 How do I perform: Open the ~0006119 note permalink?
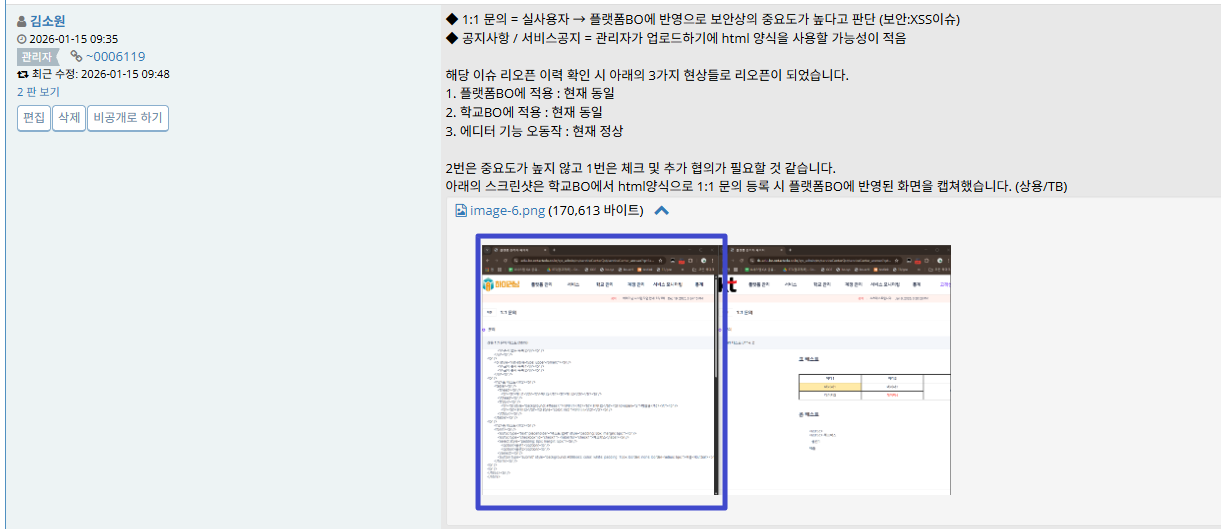point(115,56)
